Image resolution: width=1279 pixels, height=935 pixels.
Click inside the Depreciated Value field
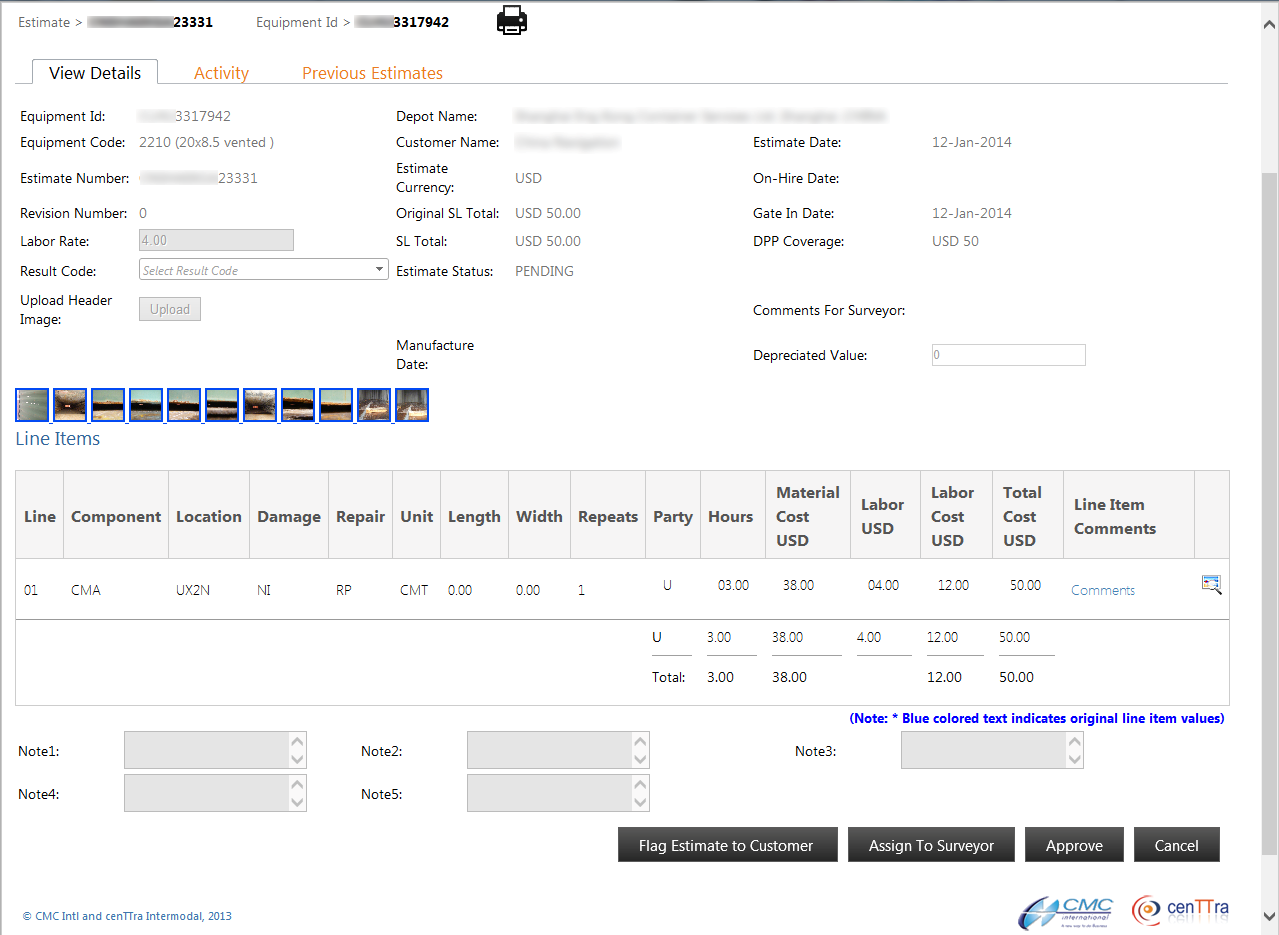coord(1007,355)
